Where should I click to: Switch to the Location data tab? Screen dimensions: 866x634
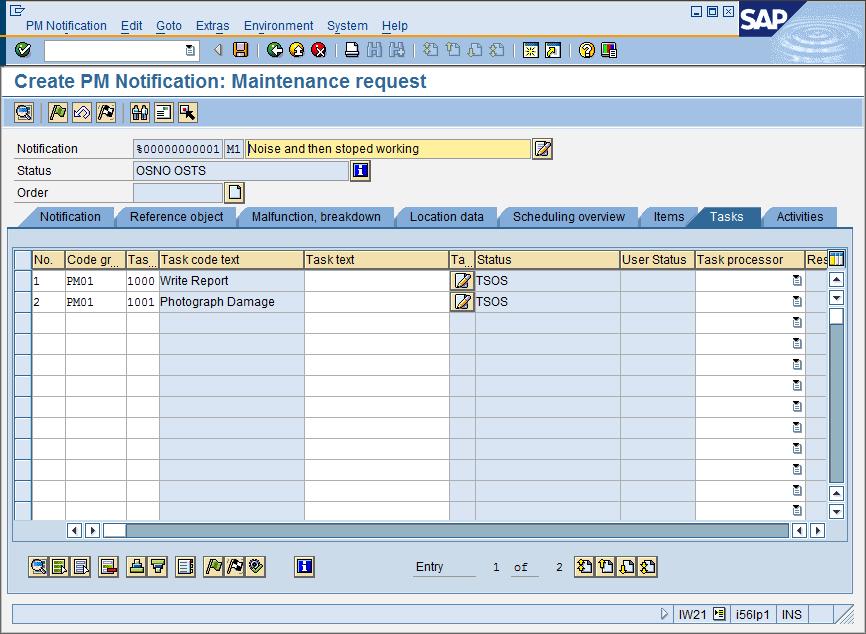tap(446, 217)
